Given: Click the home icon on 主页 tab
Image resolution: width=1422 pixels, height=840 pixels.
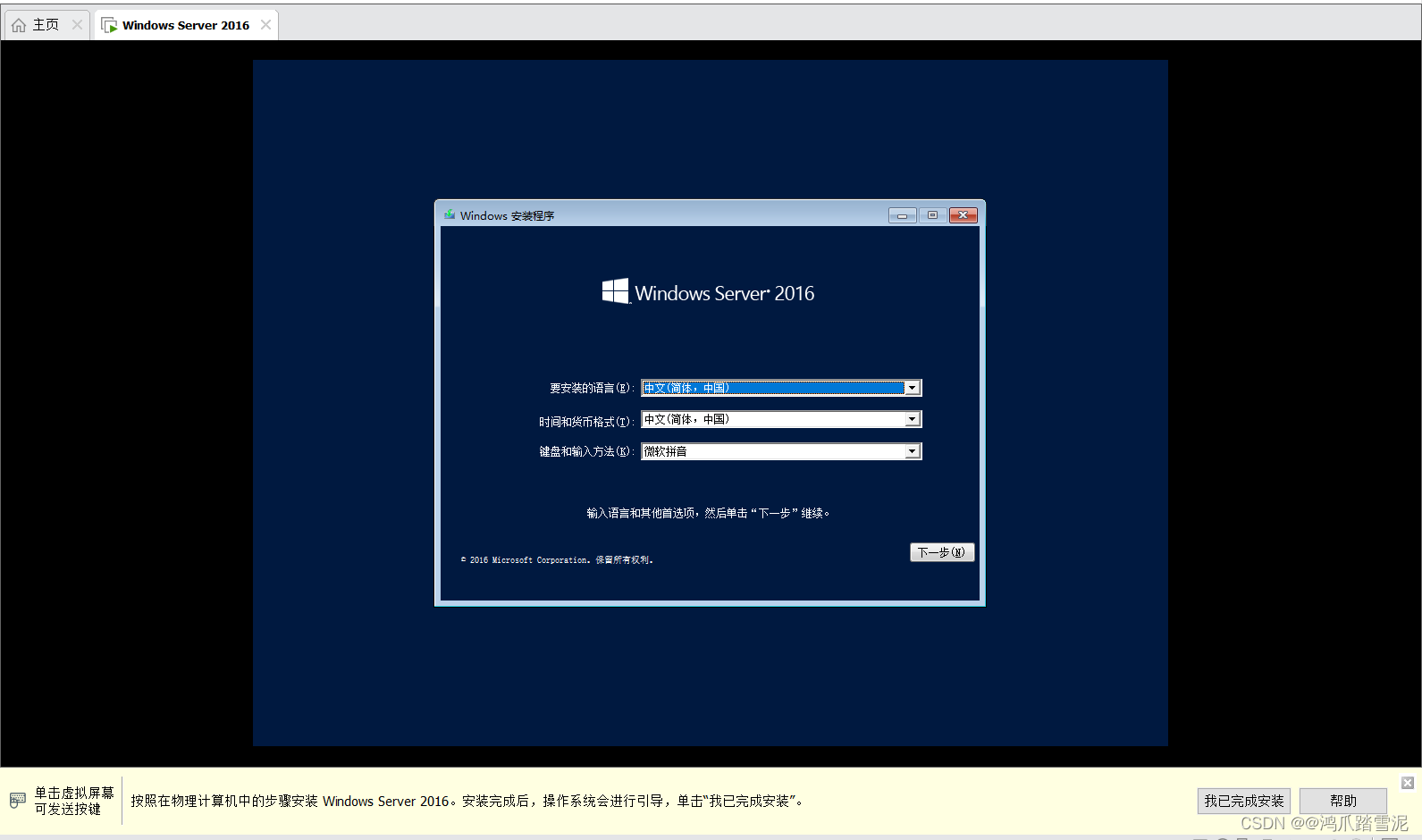Looking at the screenshot, I should click(x=19, y=25).
